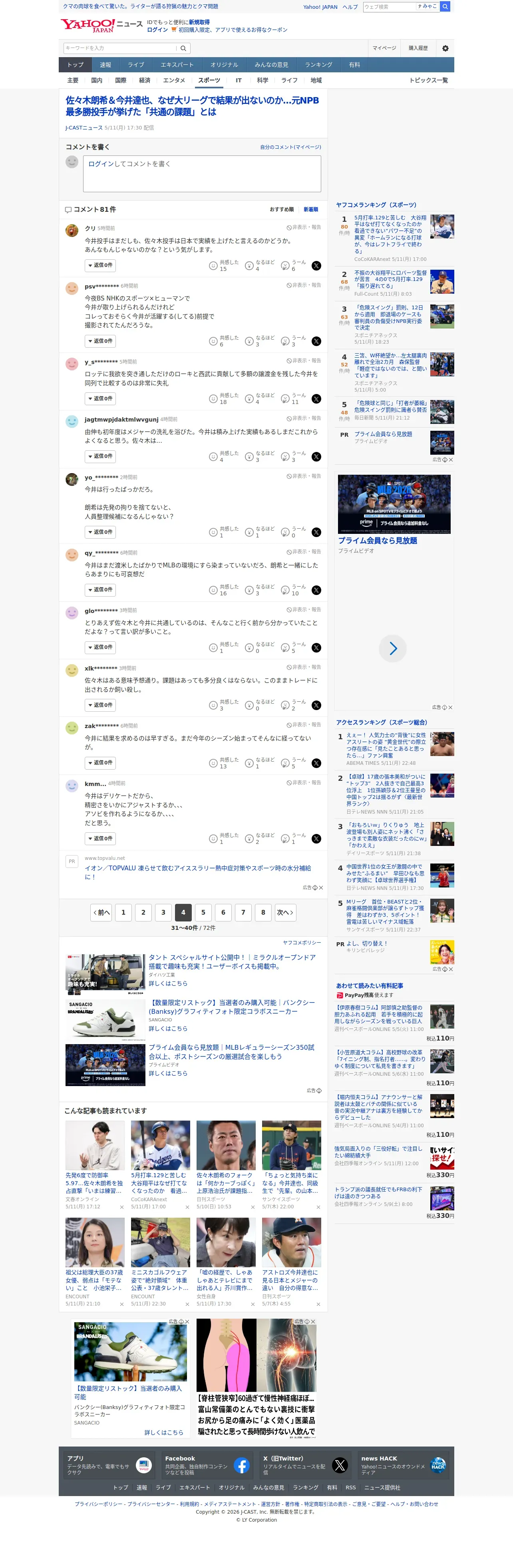Click うーん icon on glo******** comment

285,648
